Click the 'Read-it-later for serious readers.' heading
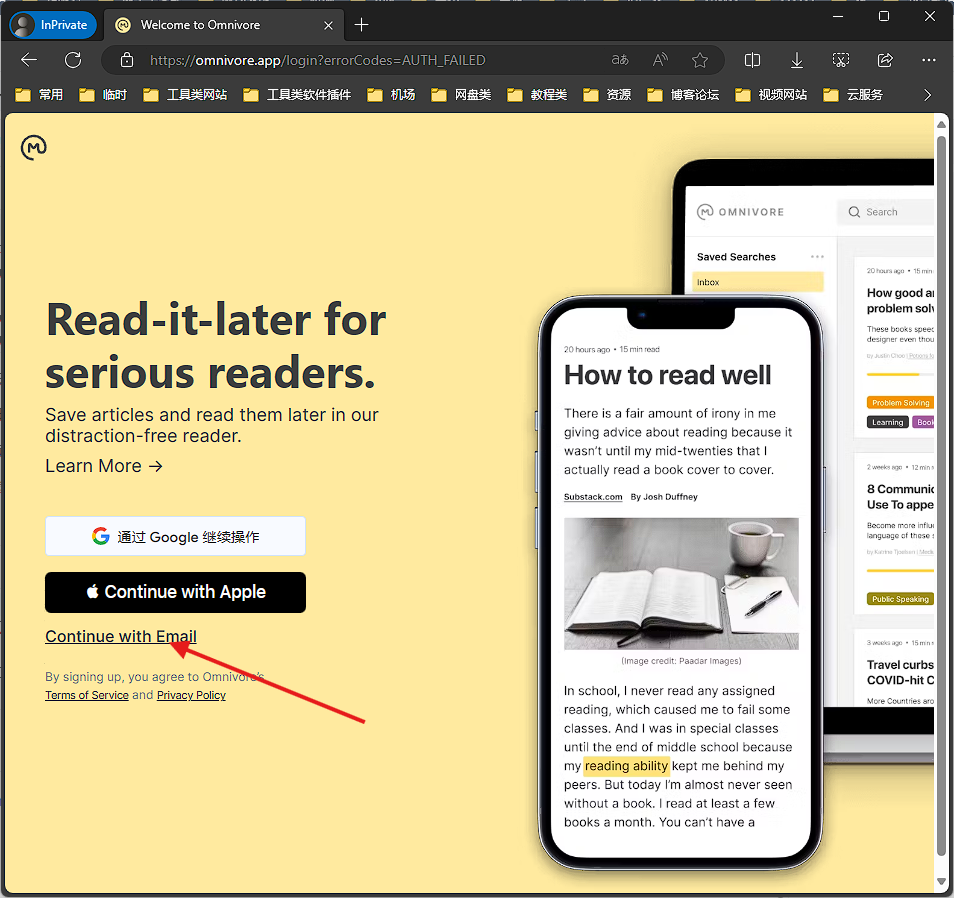The image size is (954, 898). tap(216, 346)
